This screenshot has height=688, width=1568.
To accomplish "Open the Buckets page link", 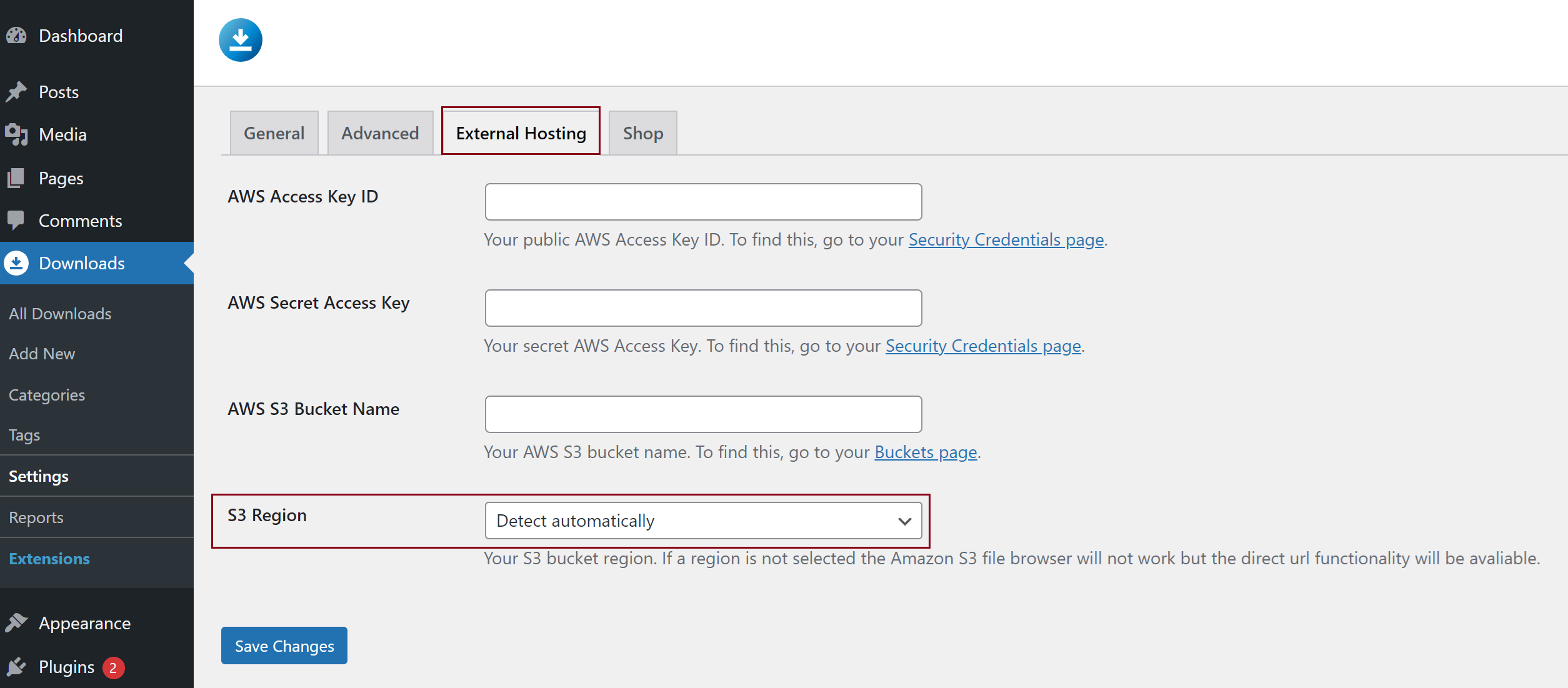I will 926,452.
